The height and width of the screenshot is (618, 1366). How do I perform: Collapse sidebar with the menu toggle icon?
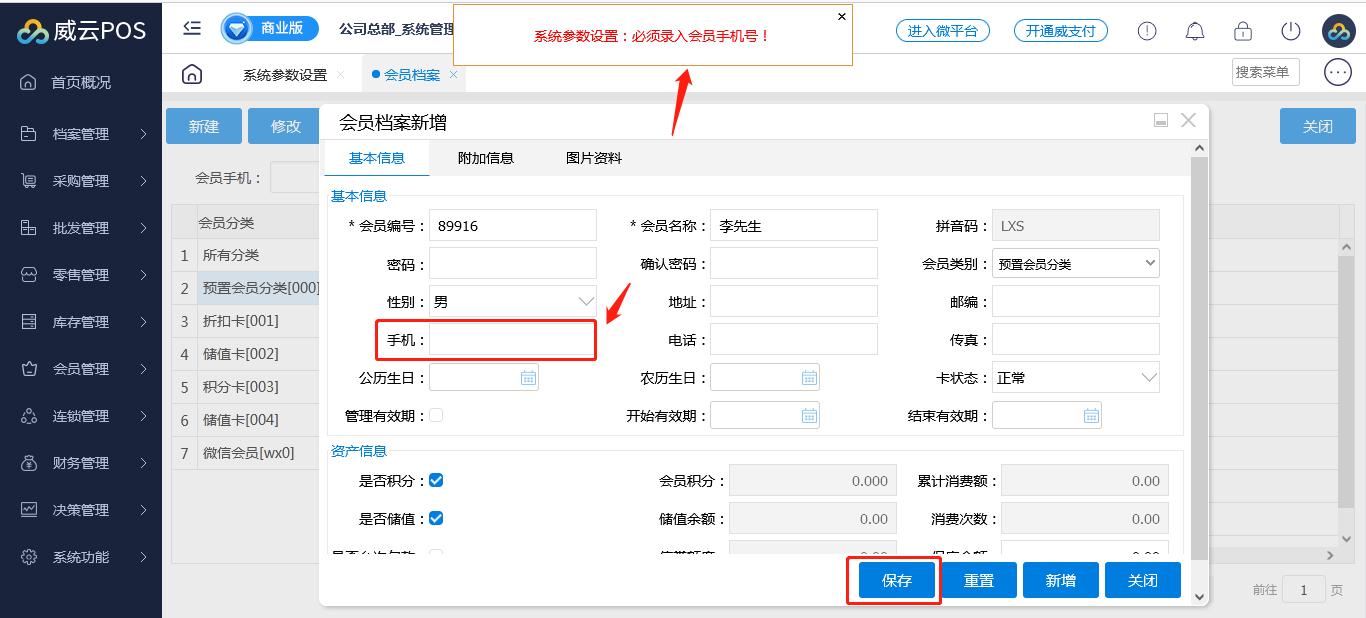(x=192, y=29)
